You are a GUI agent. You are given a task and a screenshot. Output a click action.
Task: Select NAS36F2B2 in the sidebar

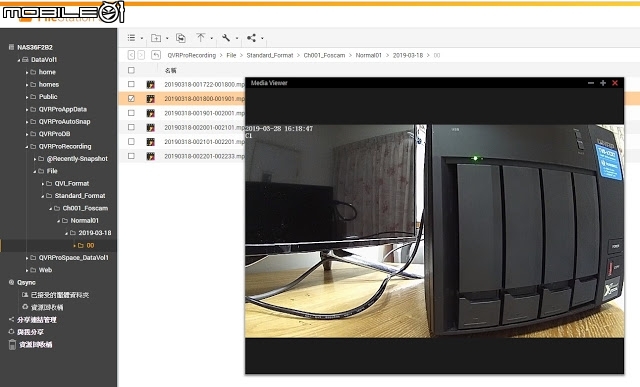point(35,47)
